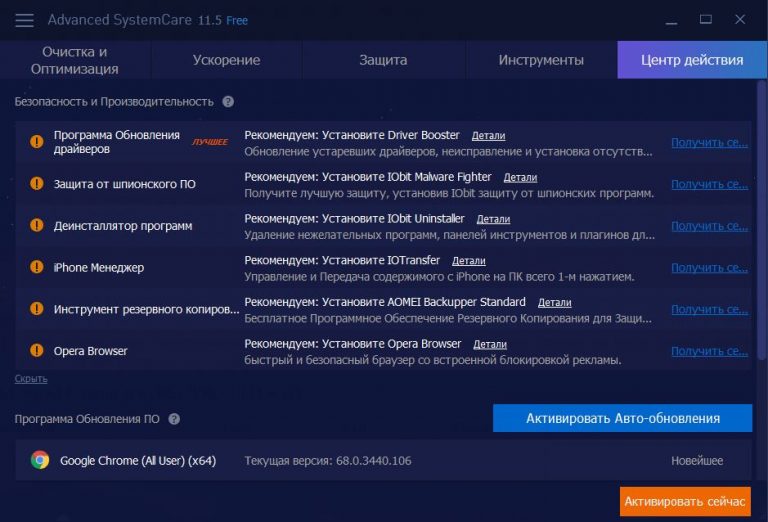This screenshot has height=522, width=768.
Task: Click help icon beside Программа Обновления ПО
Action: point(174,419)
